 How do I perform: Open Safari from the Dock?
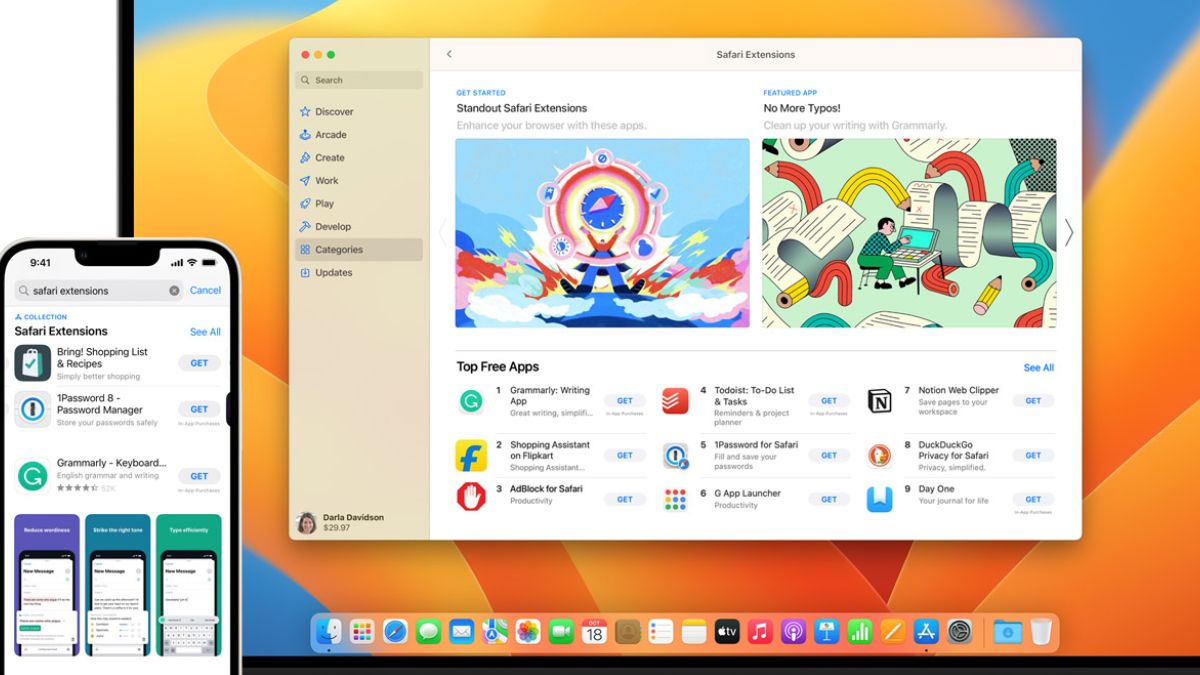click(395, 631)
